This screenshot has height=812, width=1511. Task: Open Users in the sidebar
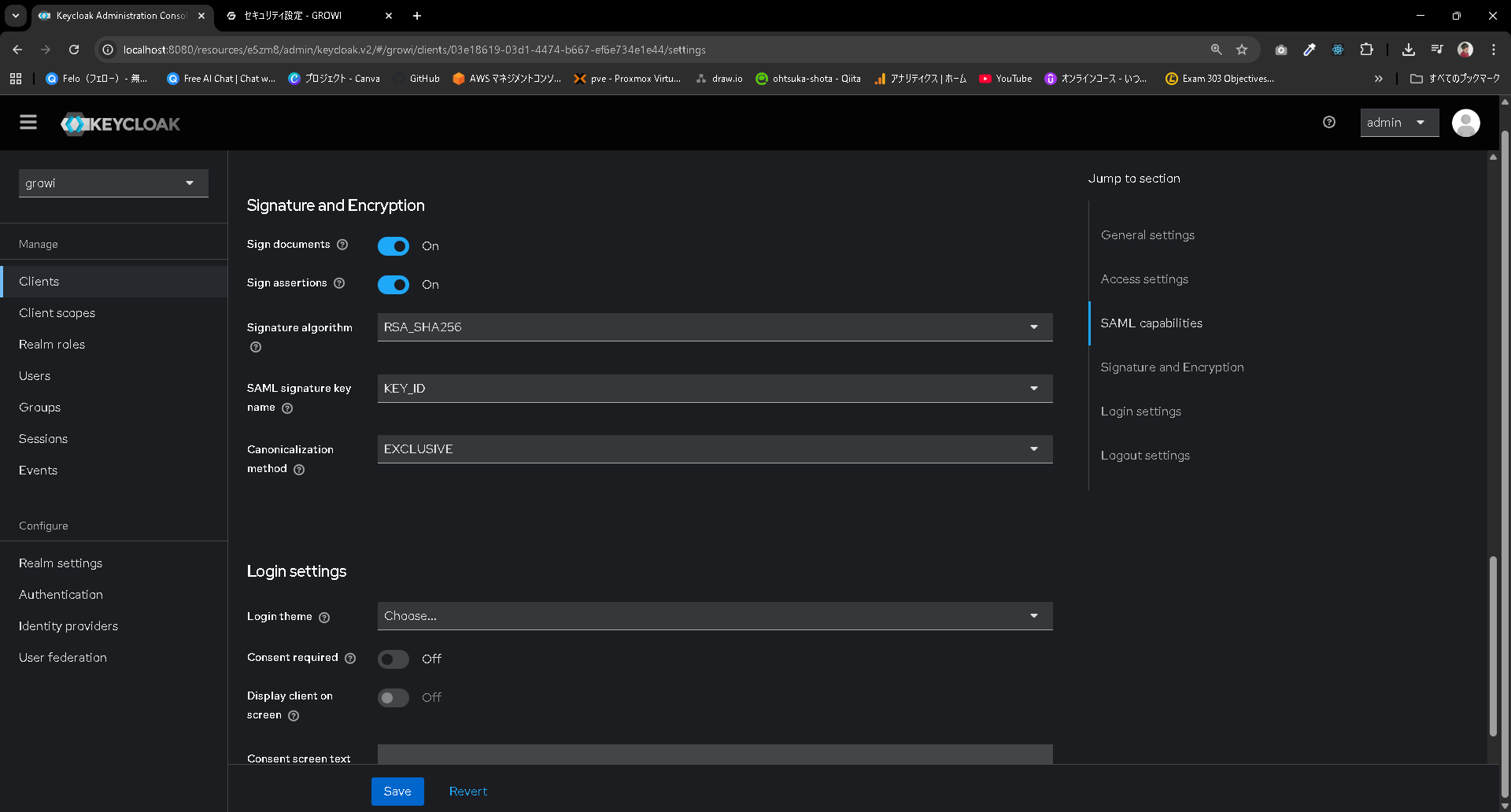point(114,376)
